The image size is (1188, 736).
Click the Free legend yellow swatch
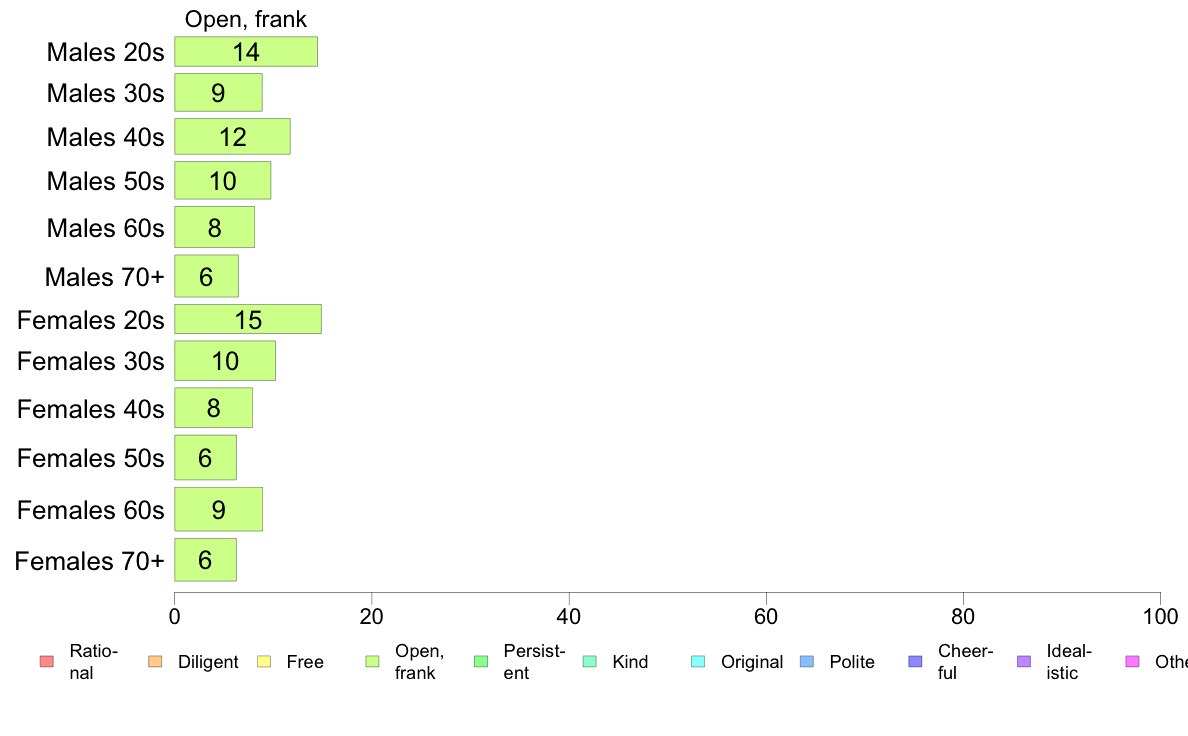click(264, 662)
